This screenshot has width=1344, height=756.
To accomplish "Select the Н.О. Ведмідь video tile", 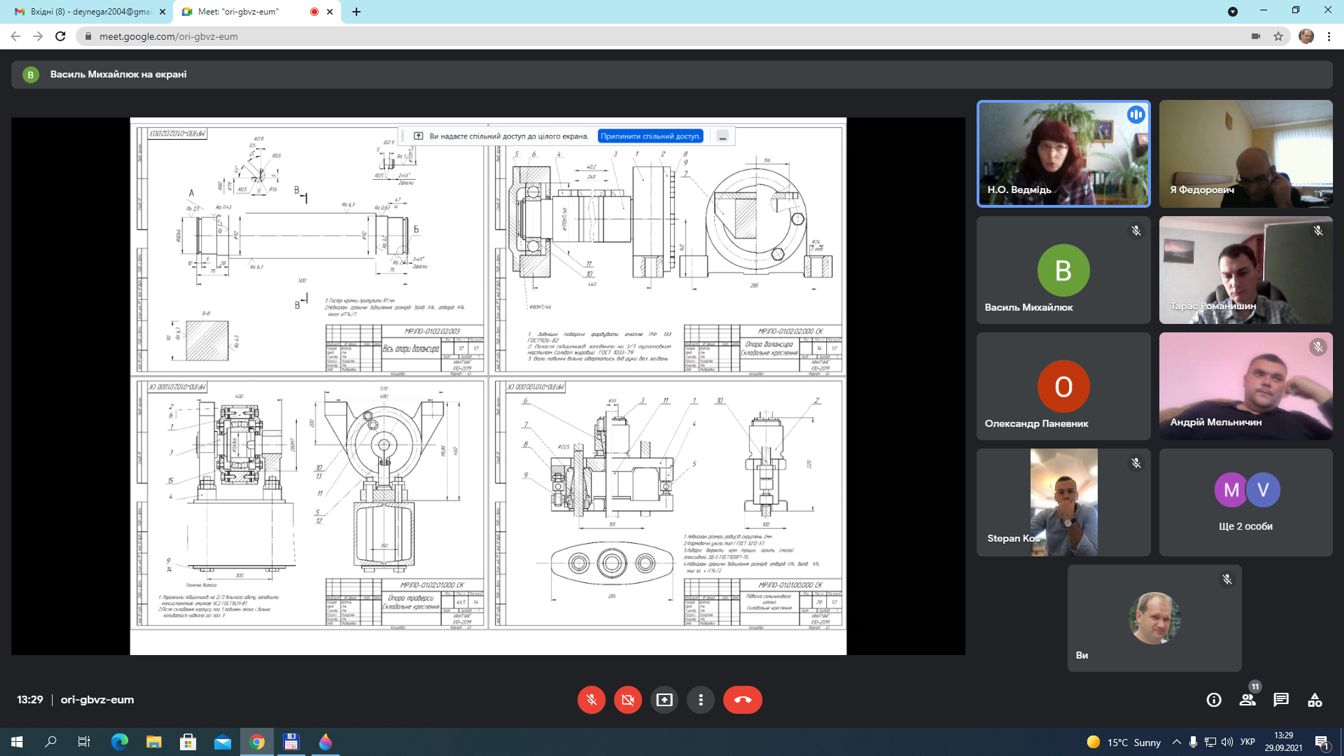I will click(x=1063, y=153).
